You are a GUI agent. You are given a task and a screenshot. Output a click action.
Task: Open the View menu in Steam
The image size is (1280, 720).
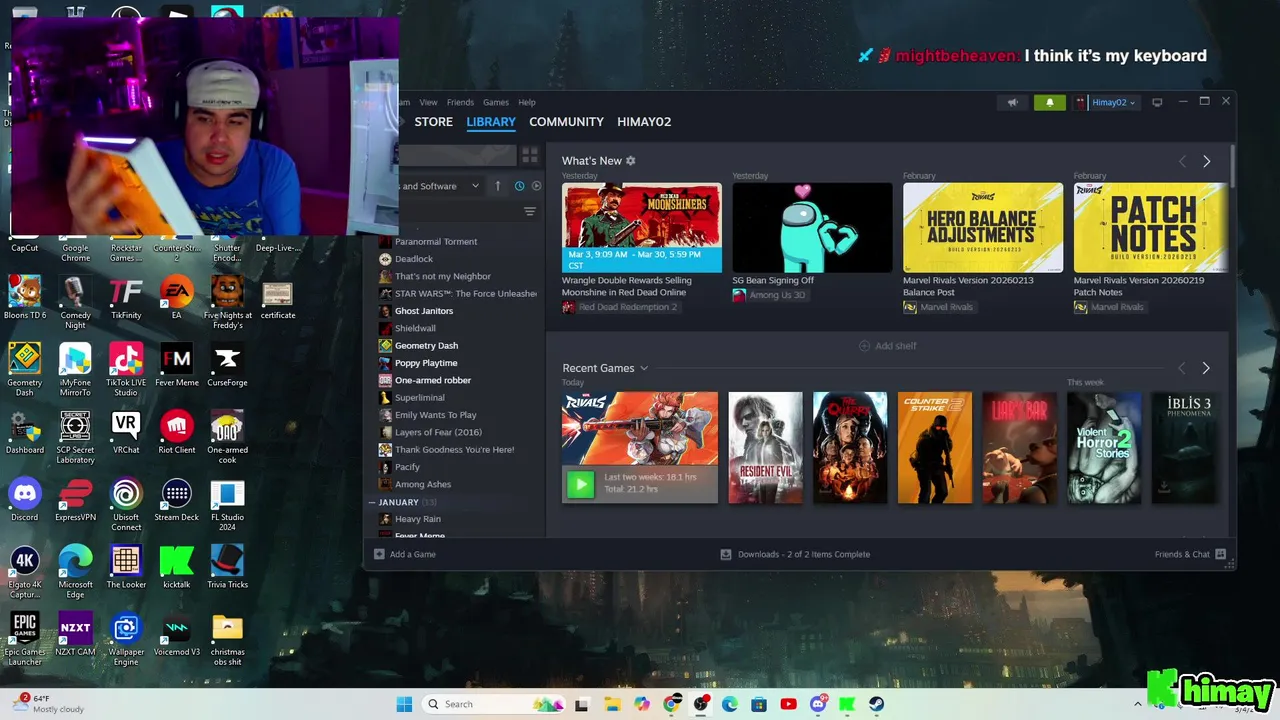tap(428, 102)
